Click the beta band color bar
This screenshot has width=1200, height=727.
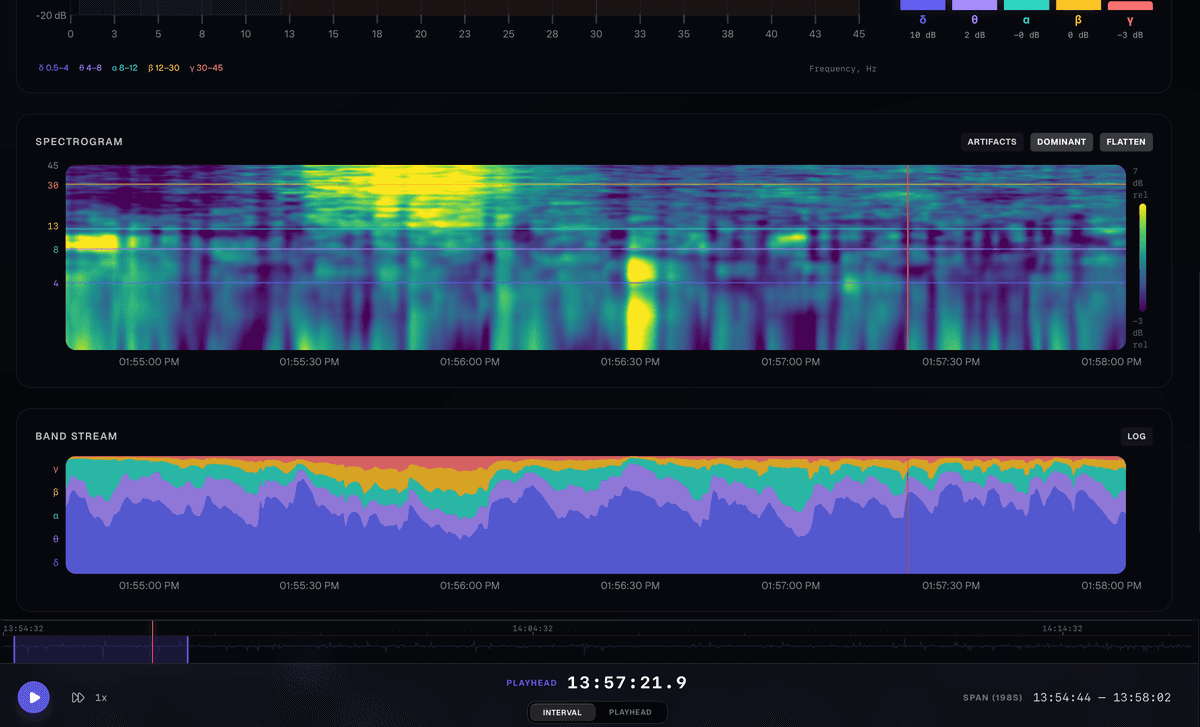pos(1078,5)
